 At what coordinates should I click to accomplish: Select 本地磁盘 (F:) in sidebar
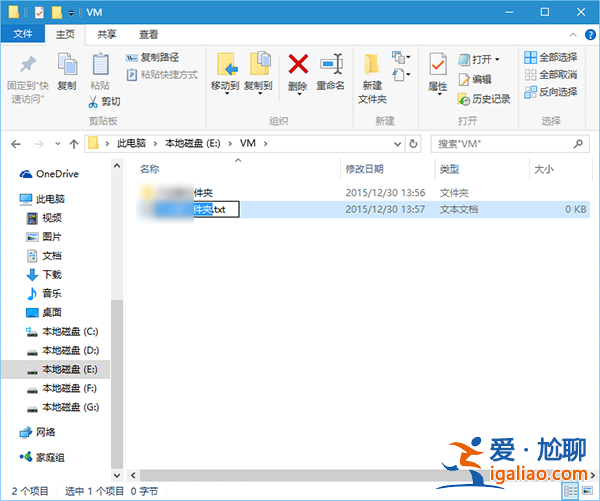click(62, 388)
